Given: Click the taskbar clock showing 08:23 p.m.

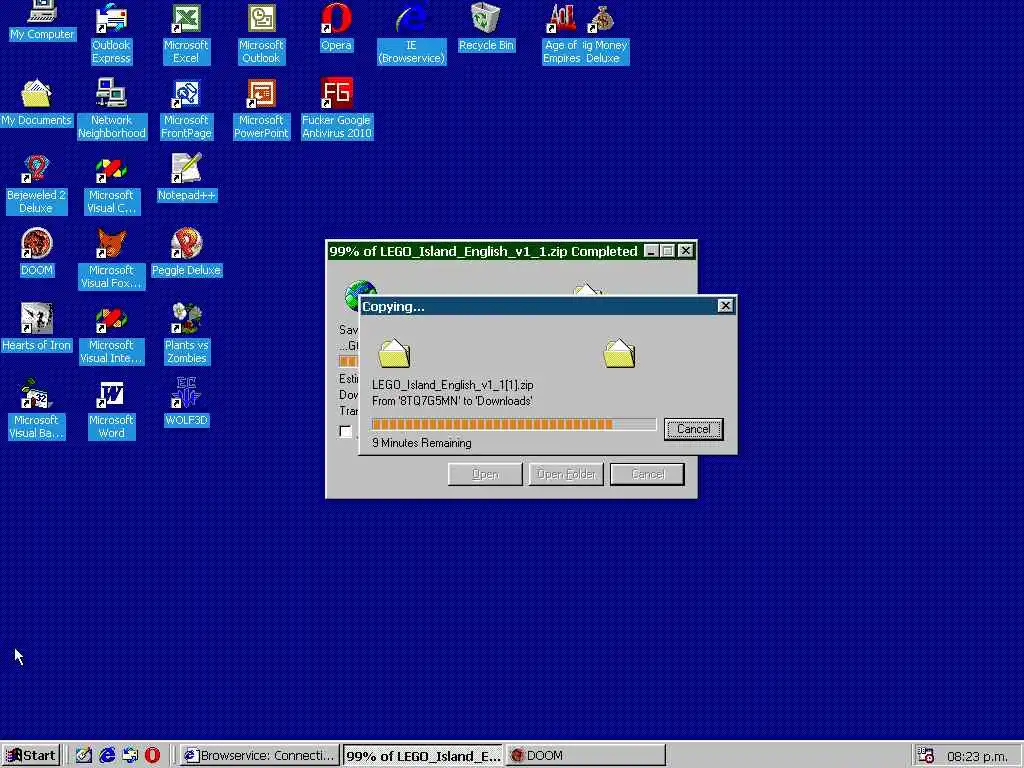Looking at the screenshot, I should click(977, 756).
